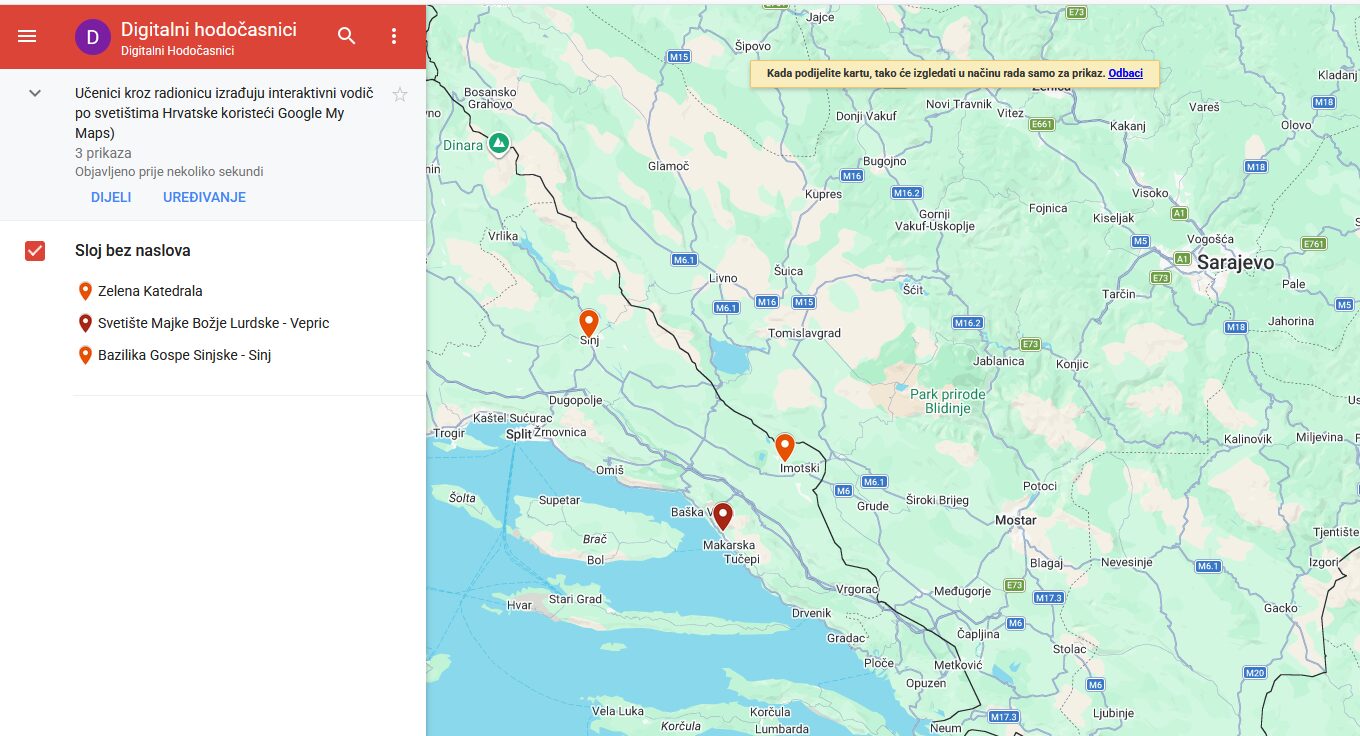Click the Sloj bez naslova layer title
The width and height of the screenshot is (1360, 736).
click(133, 251)
